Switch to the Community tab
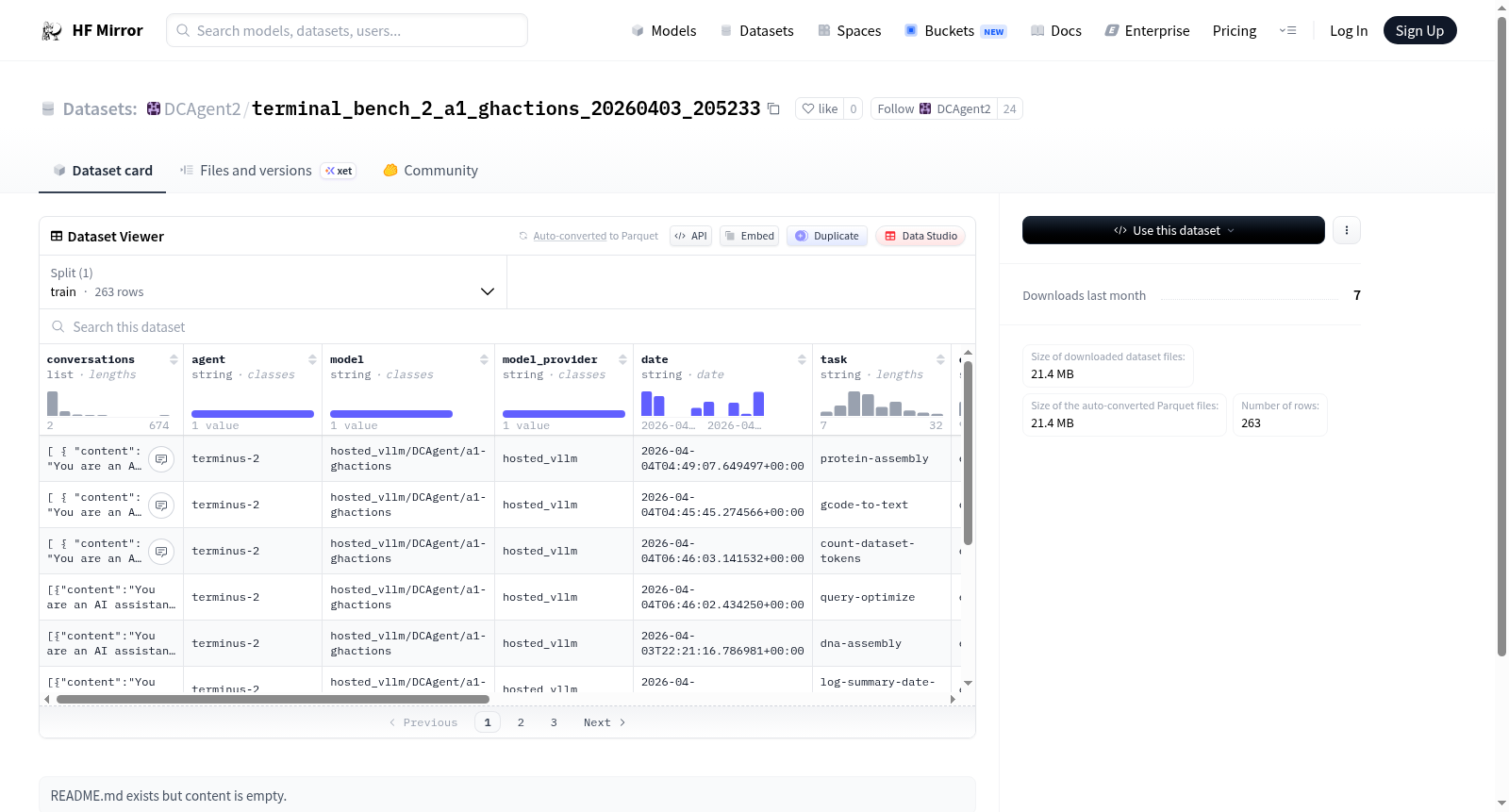 click(430, 171)
